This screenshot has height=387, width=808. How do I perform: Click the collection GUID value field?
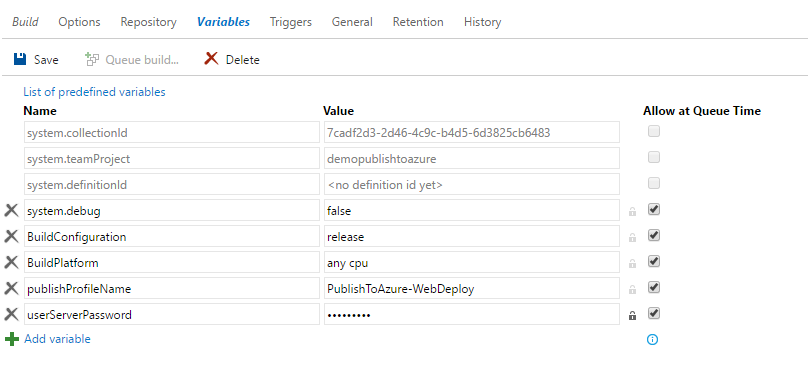point(472,132)
